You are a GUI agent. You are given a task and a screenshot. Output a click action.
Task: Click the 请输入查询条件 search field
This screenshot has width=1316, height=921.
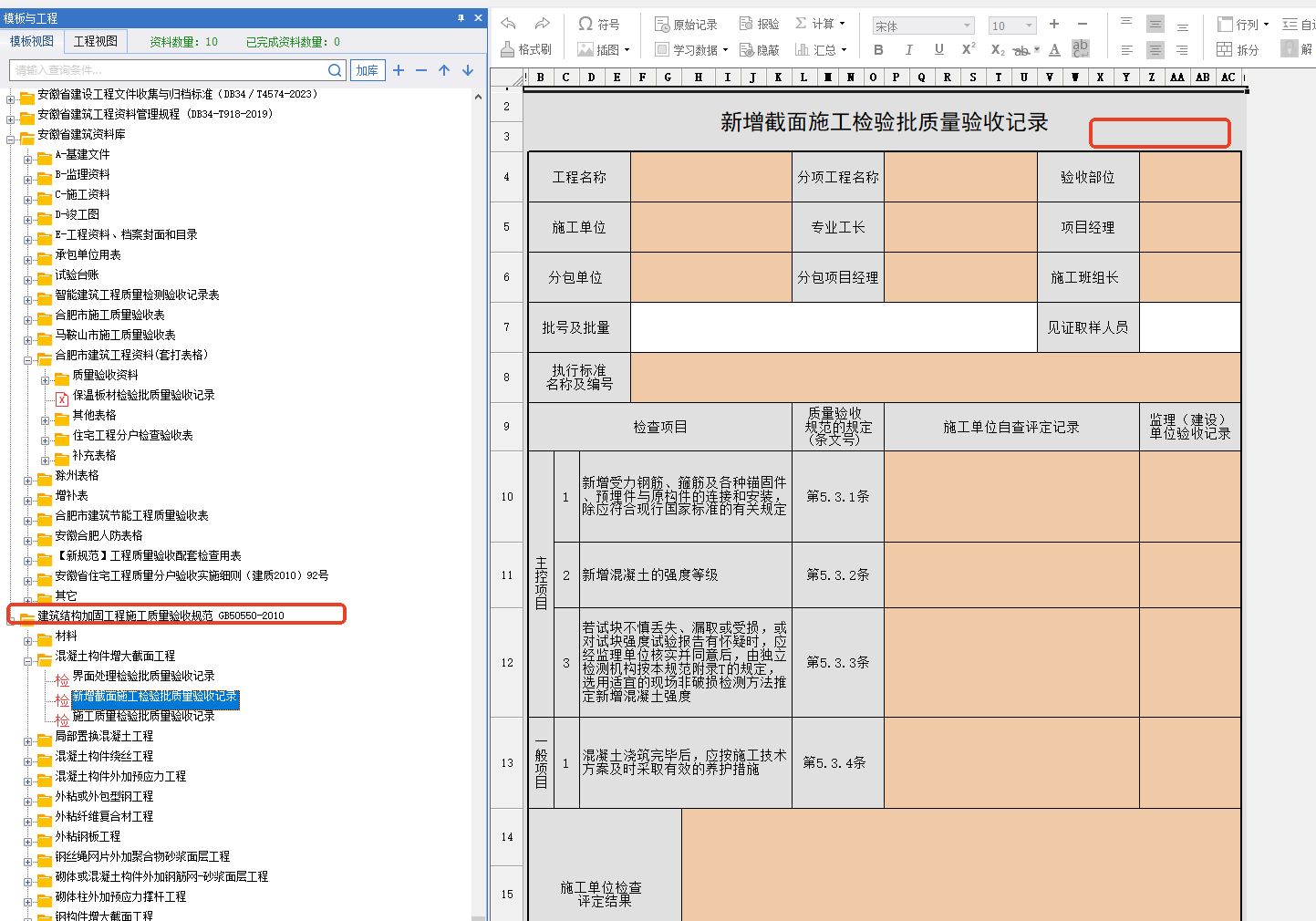[169, 70]
